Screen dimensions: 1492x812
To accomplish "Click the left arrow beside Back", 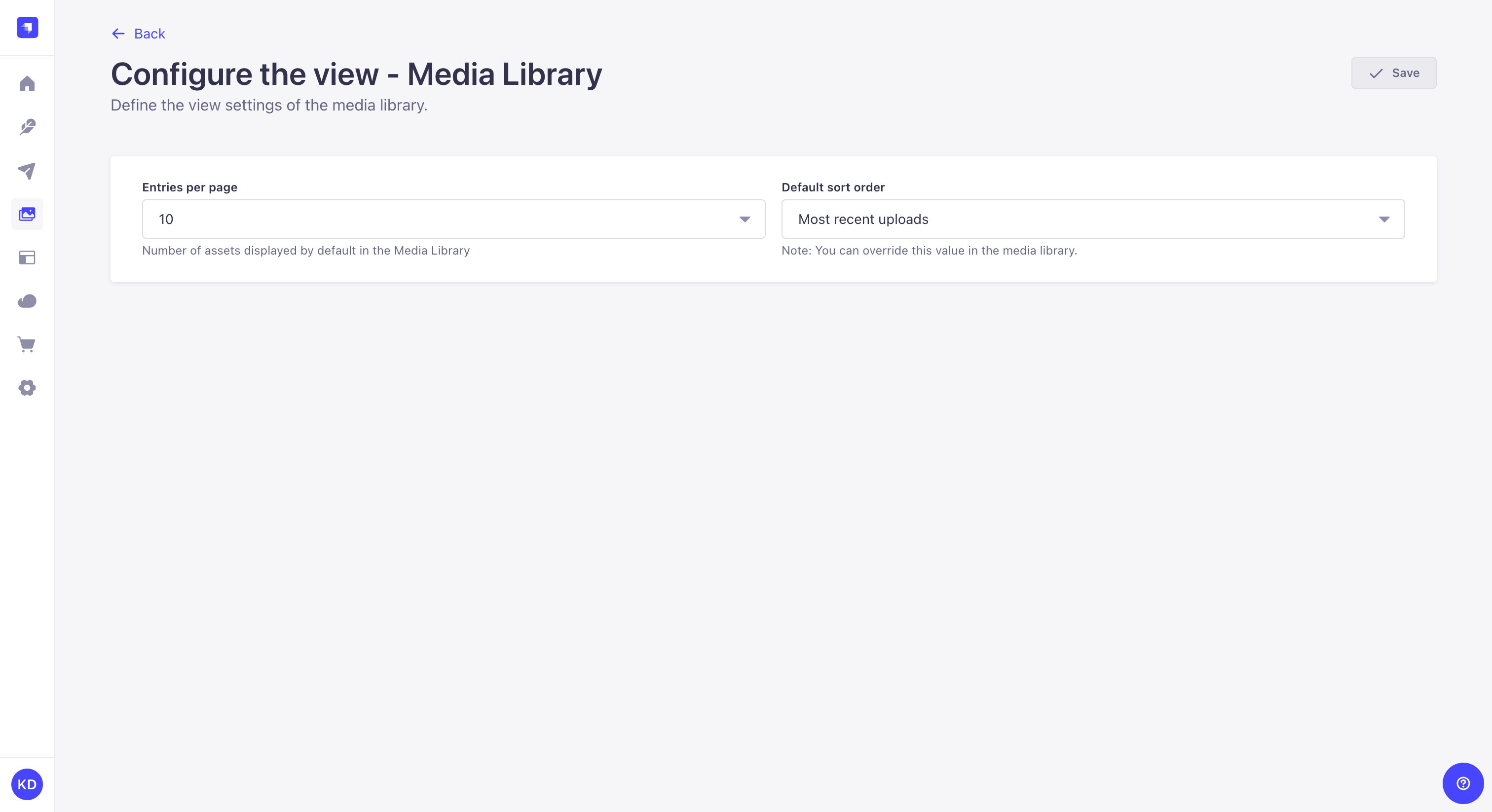I will pyautogui.click(x=118, y=34).
